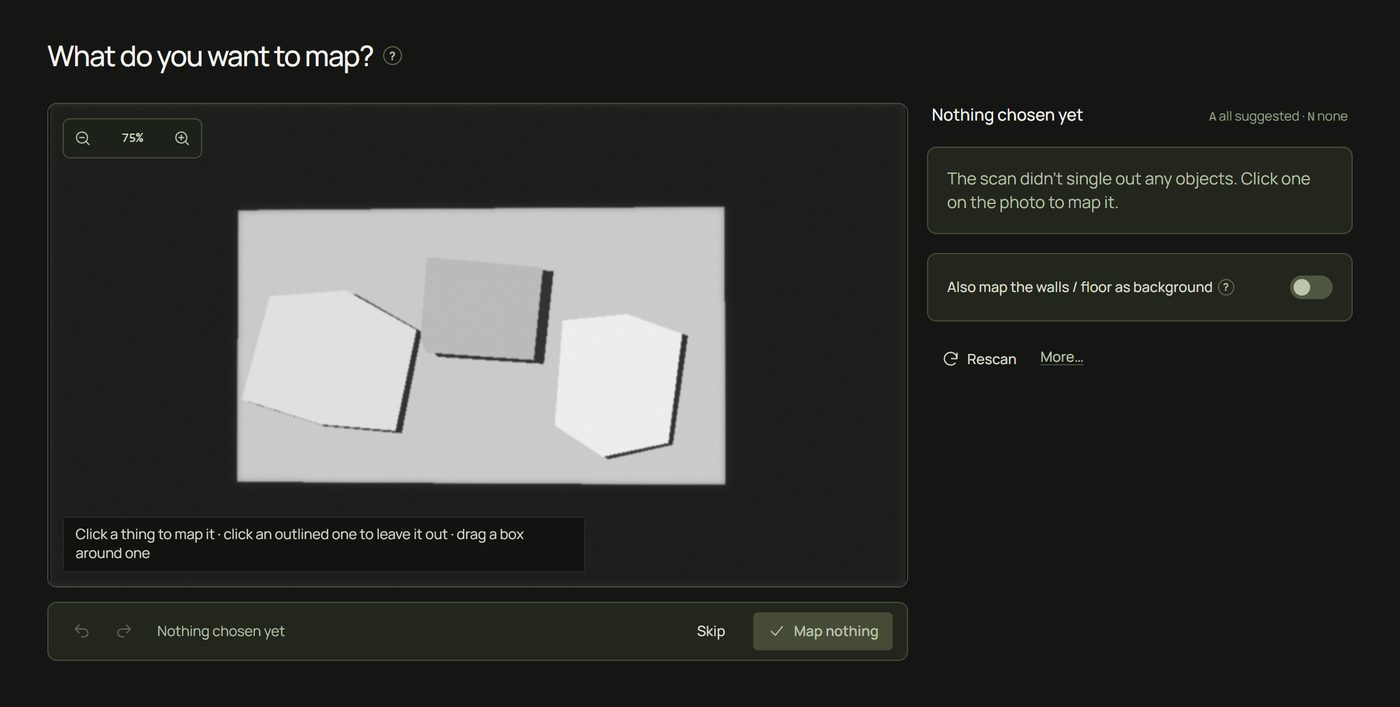
Task: Open help beside 'What do you want to map?'
Action: [x=392, y=56]
